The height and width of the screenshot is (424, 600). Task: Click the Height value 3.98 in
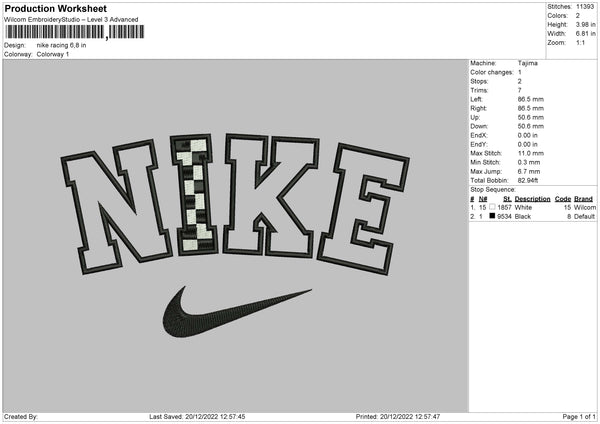click(585, 24)
